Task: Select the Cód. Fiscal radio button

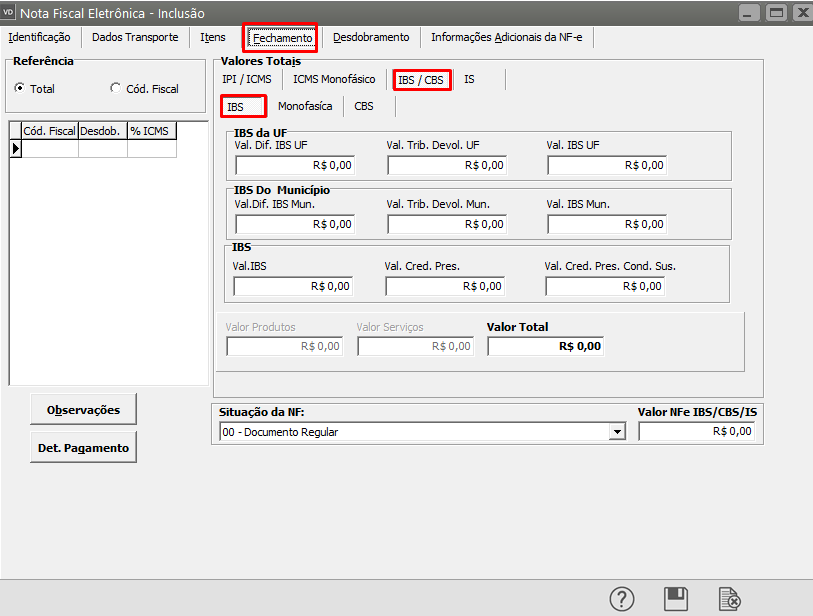Action: (x=116, y=89)
